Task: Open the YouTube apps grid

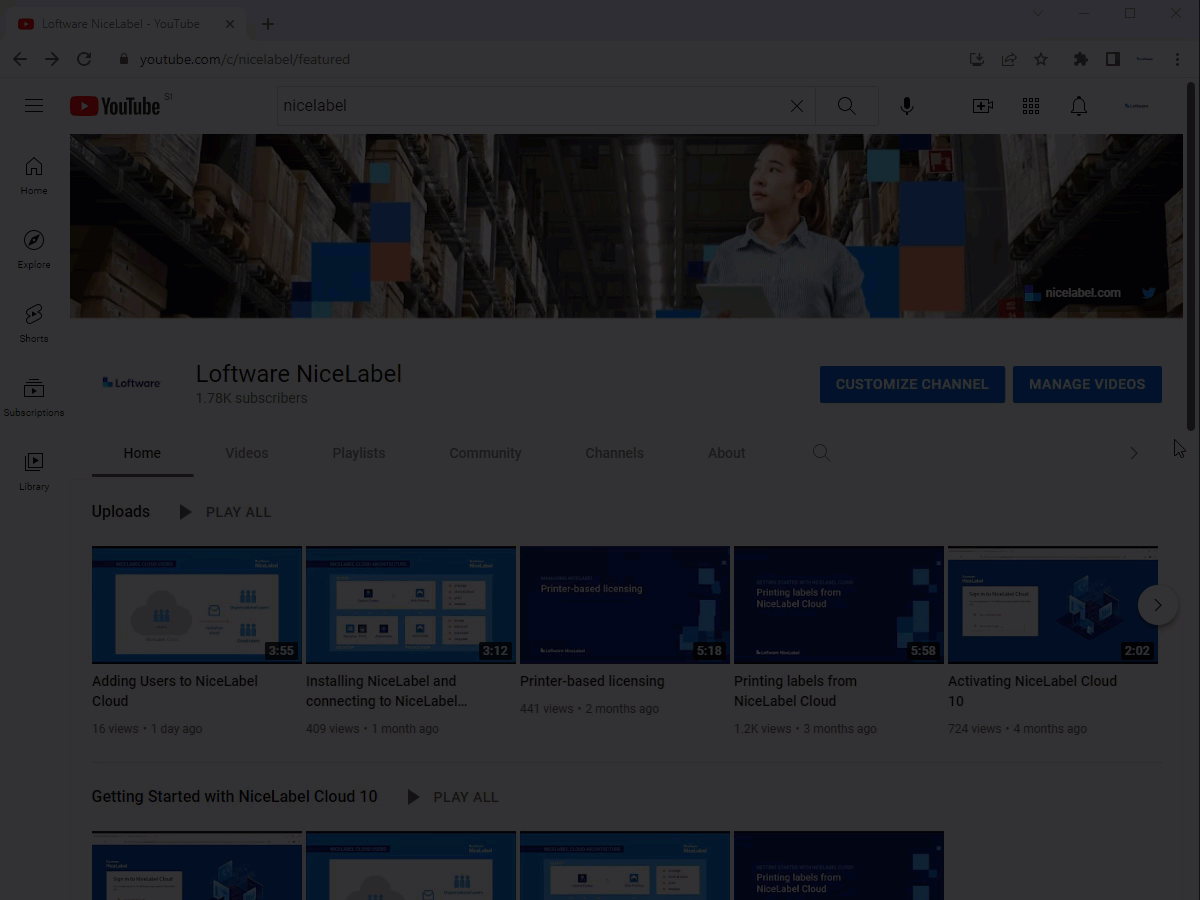Action: click(x=1031, y=106)
